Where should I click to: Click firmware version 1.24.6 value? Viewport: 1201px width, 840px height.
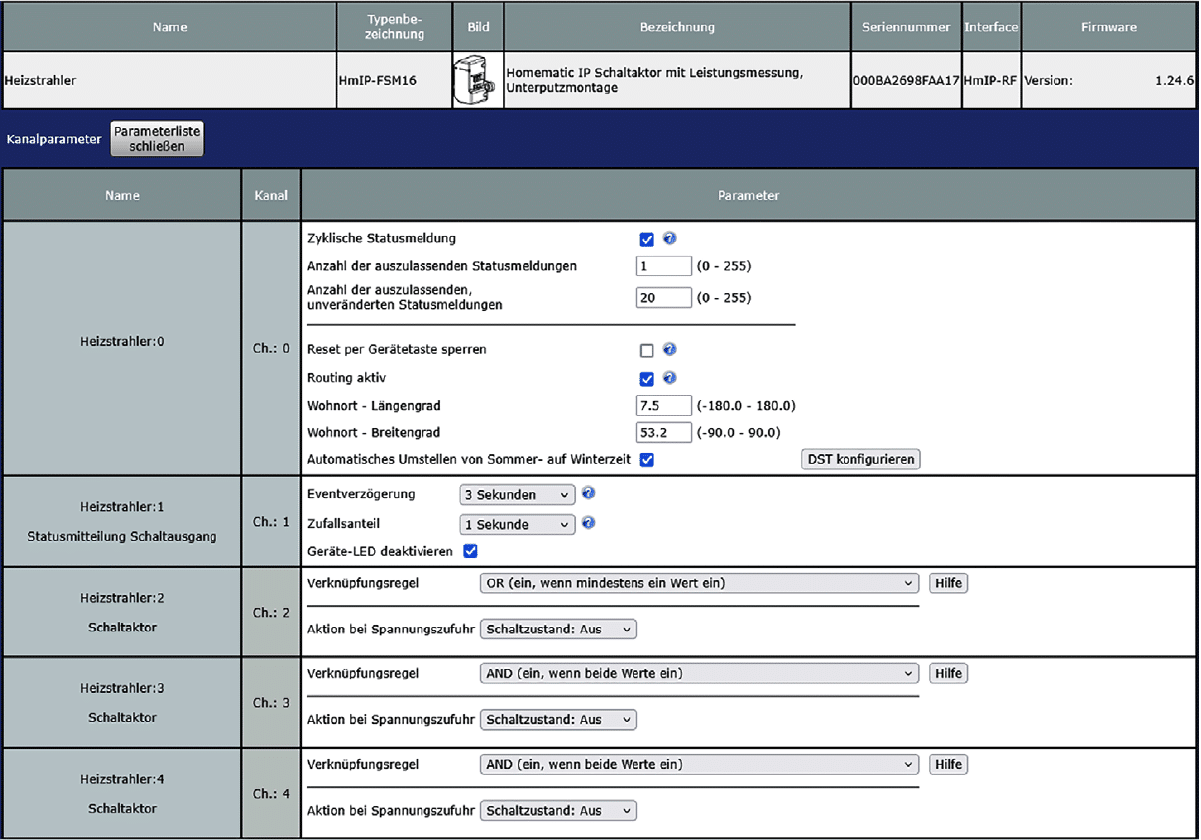pos(1176,81)
